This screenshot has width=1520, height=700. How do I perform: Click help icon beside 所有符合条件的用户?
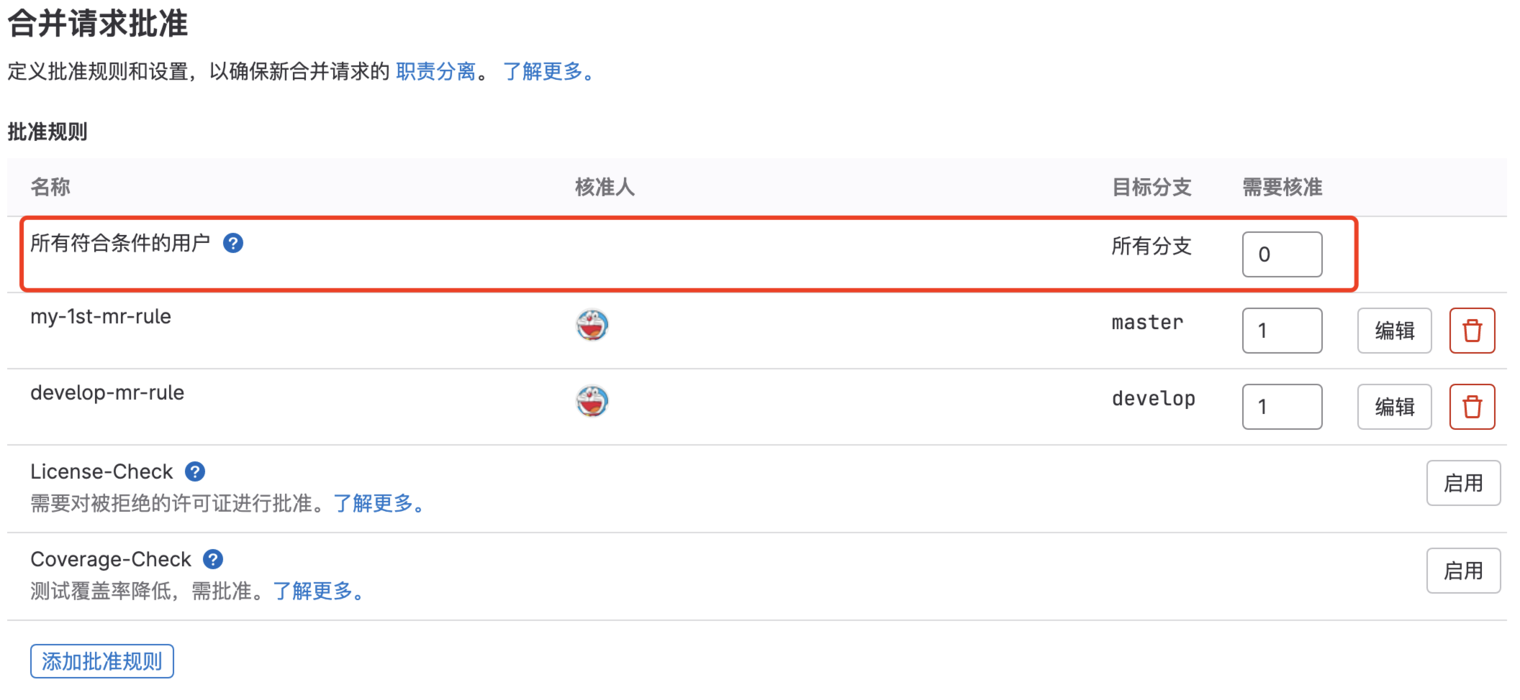[x=233, y=243]
